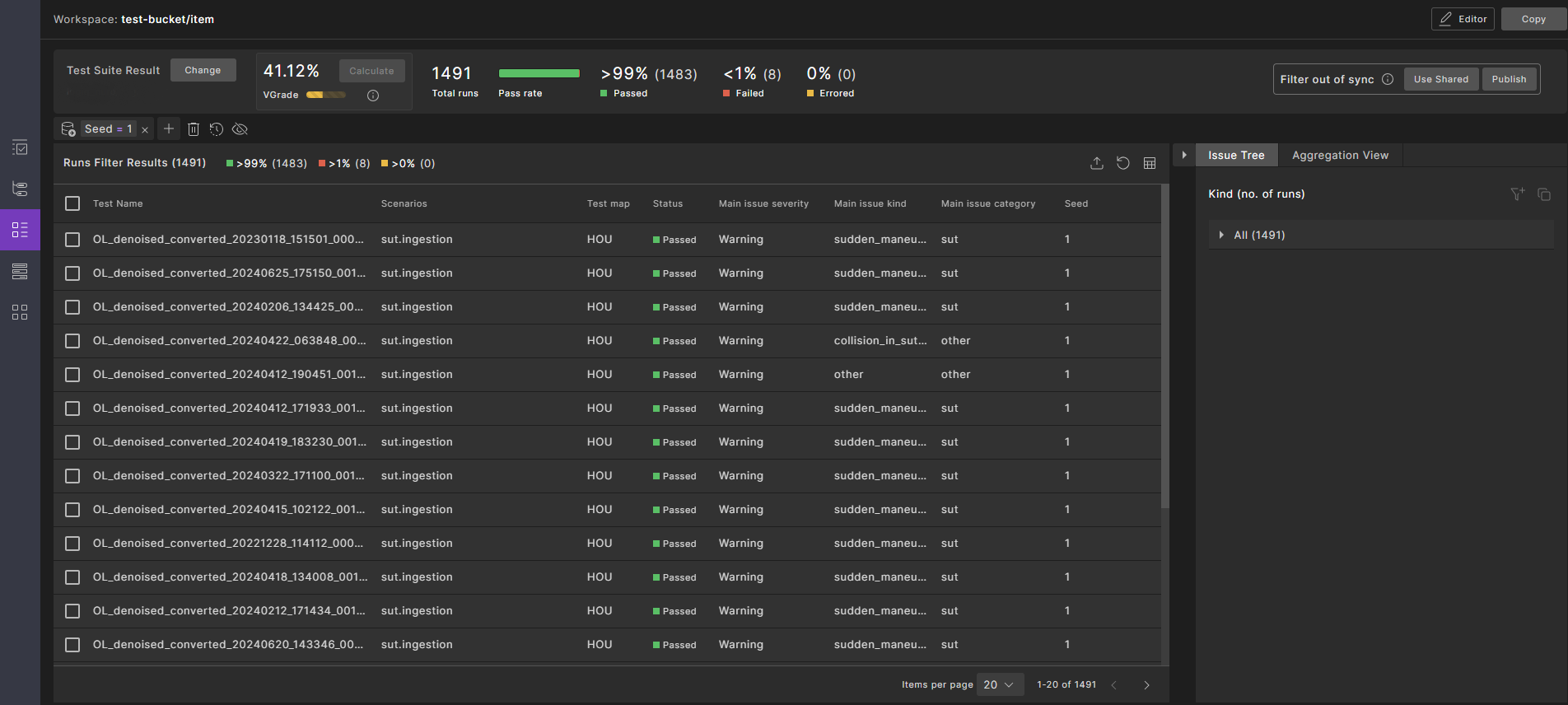Expand the All (1491) tree node
Image resolution: width=1568 pixels, height=705 pixels.
[1221, 235]
